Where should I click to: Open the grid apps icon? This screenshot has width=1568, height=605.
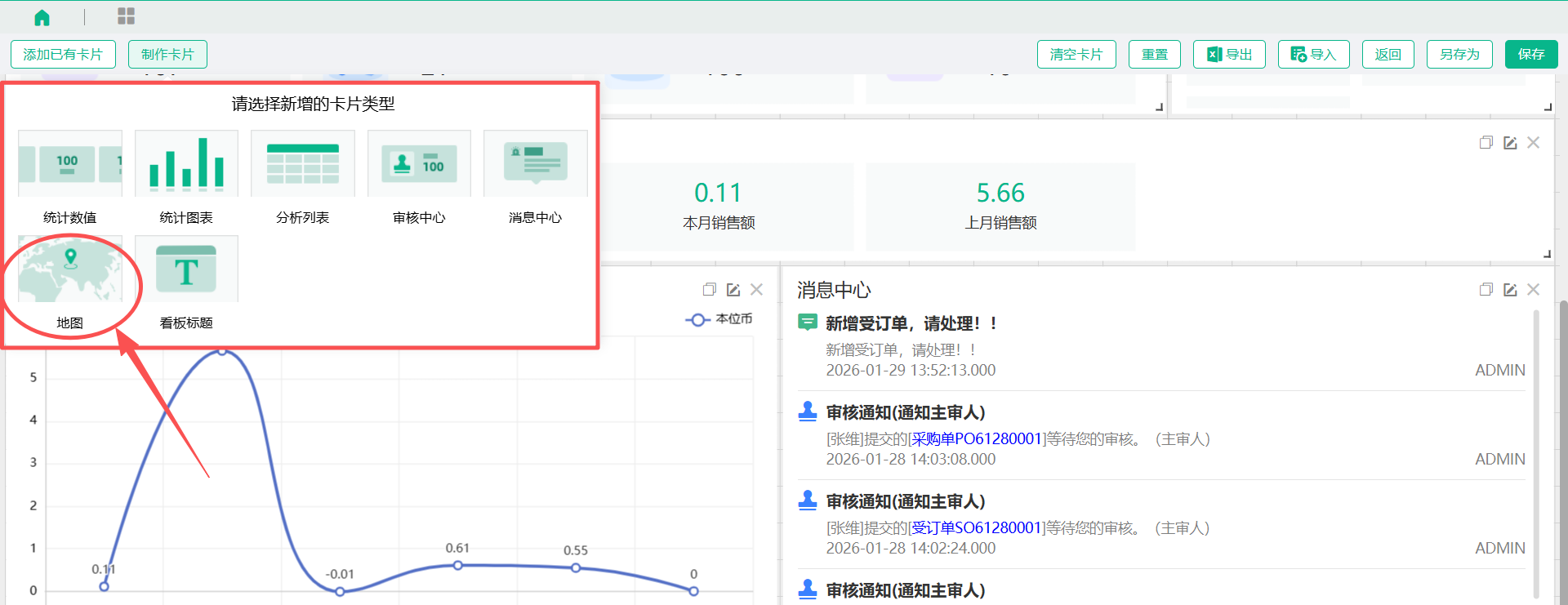[x=126, y=16]
